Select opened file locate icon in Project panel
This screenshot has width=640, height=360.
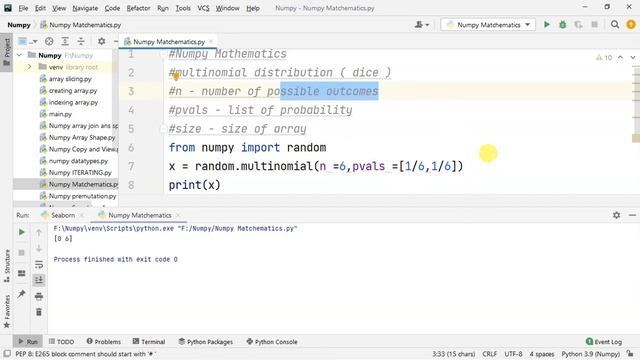click(49, 41)
